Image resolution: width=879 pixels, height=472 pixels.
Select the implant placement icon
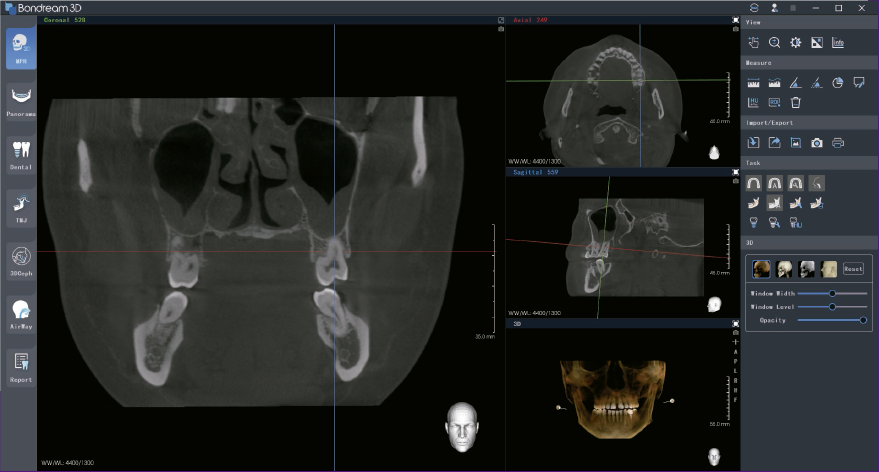pyautogui.click(x=753, y=223)
